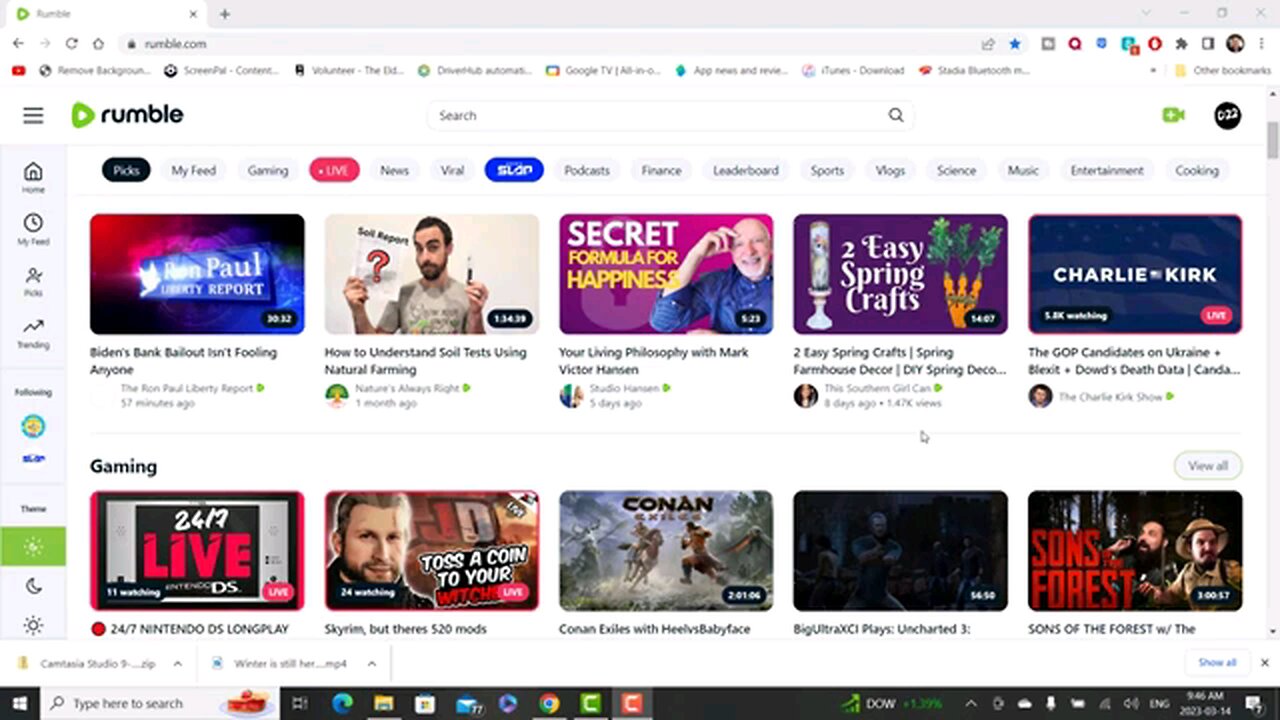The width and height of the screenshot is (1280, 720).
Task: Expand Winter is still her mp4 download options
Action: pos(371,663)
